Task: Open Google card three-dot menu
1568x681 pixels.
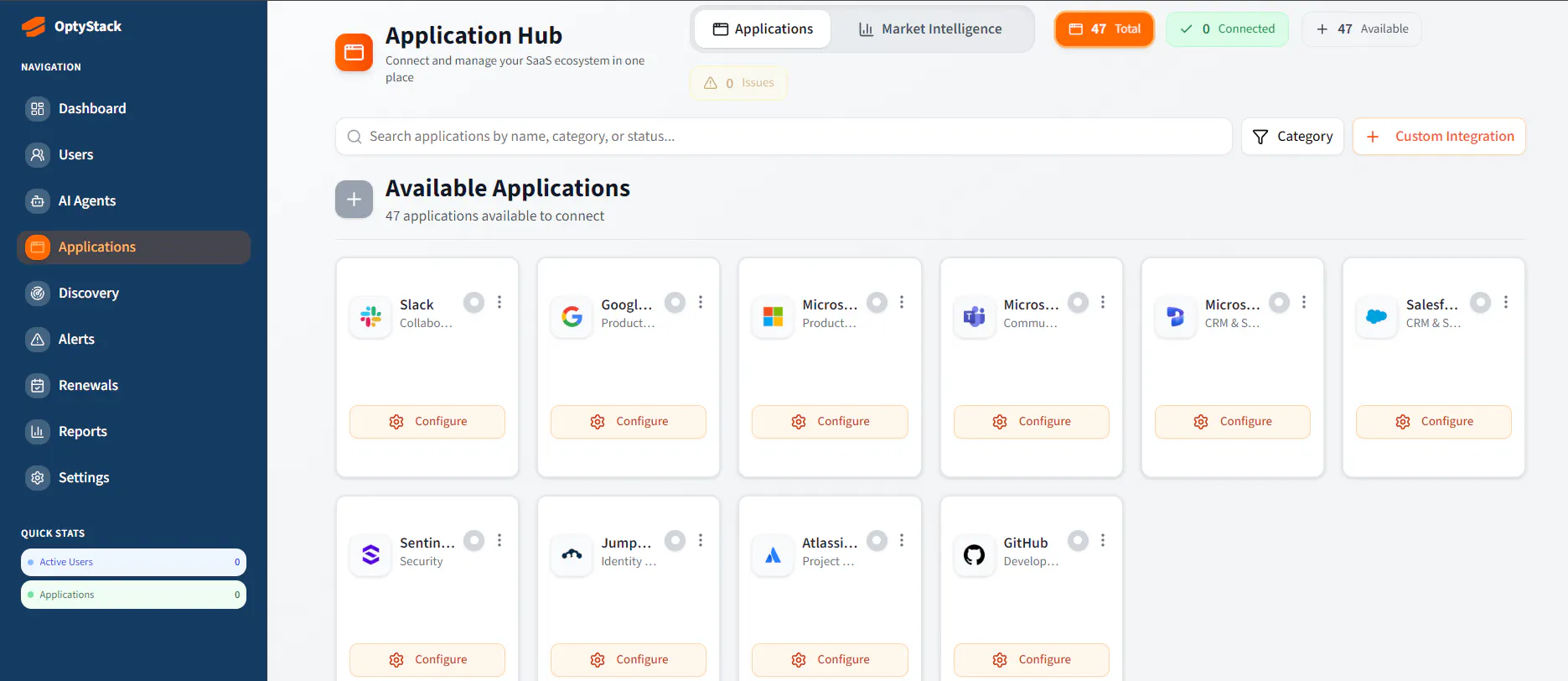Action: point(701,302)
